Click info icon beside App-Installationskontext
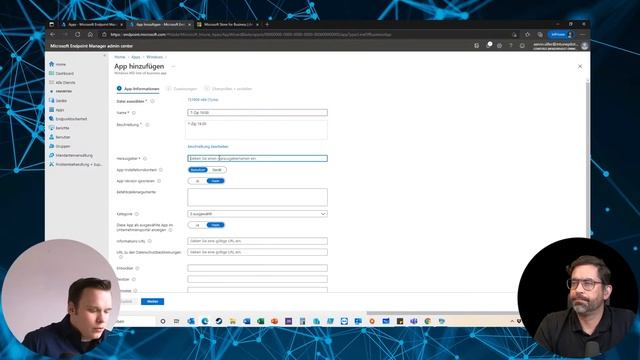The width and height of the screenshot is (640, 360). [x=161, y=170]
